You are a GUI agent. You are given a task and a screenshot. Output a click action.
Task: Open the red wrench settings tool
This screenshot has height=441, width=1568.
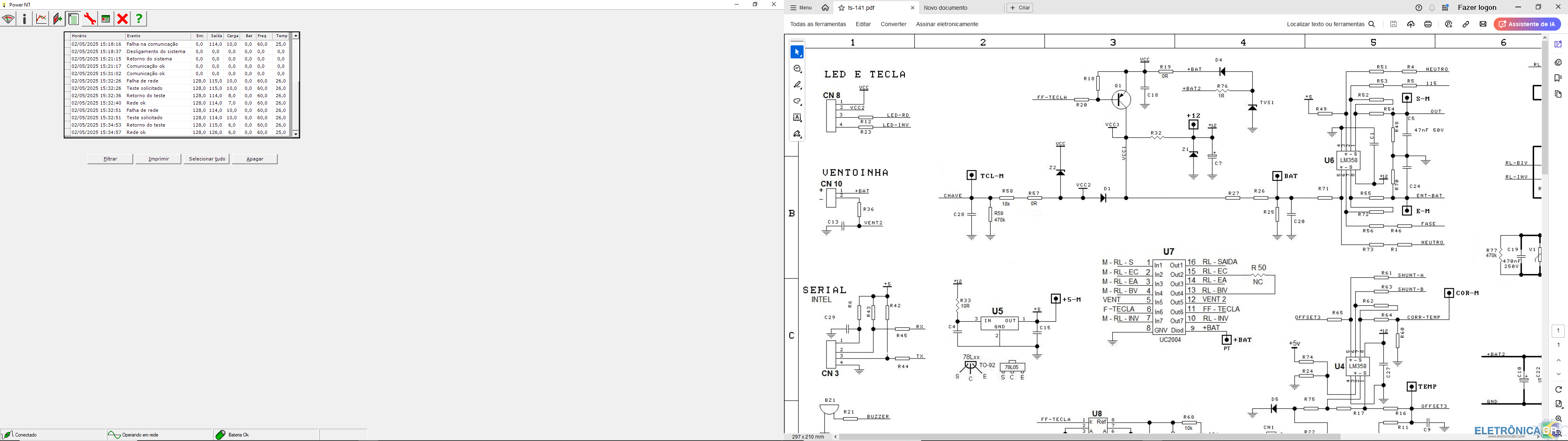pyautogui.click(x=89, y=20)
